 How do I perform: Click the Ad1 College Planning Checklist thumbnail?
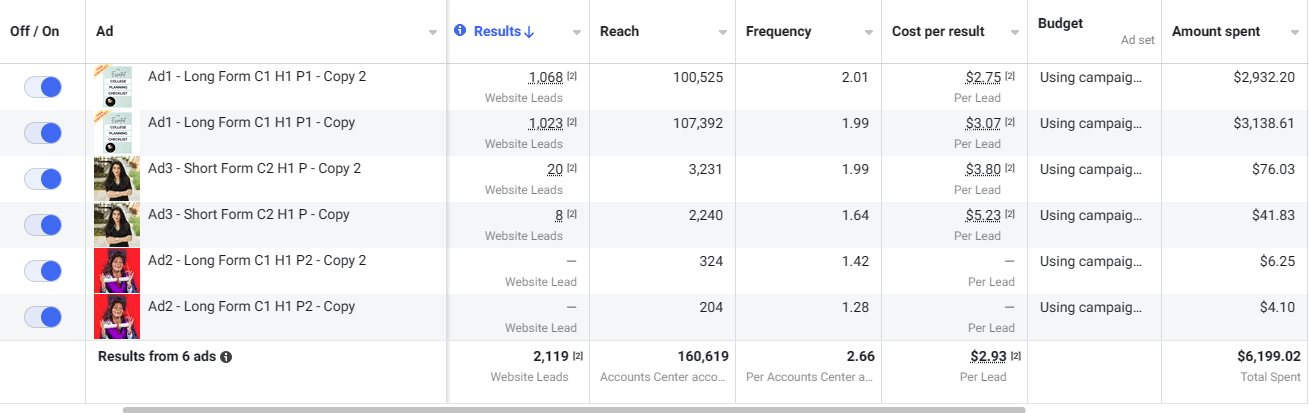(x=117, y=87)
